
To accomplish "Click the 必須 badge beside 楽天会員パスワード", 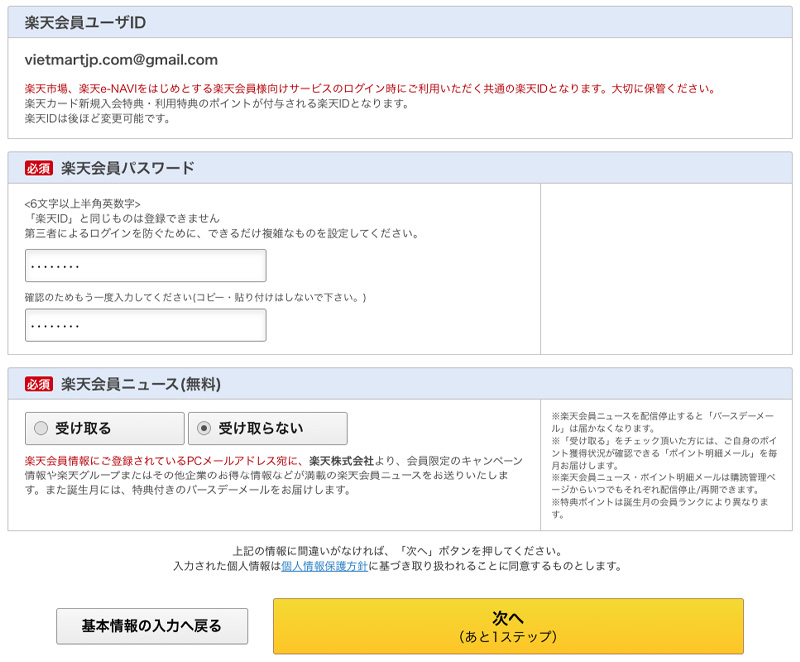I will 38,168.
